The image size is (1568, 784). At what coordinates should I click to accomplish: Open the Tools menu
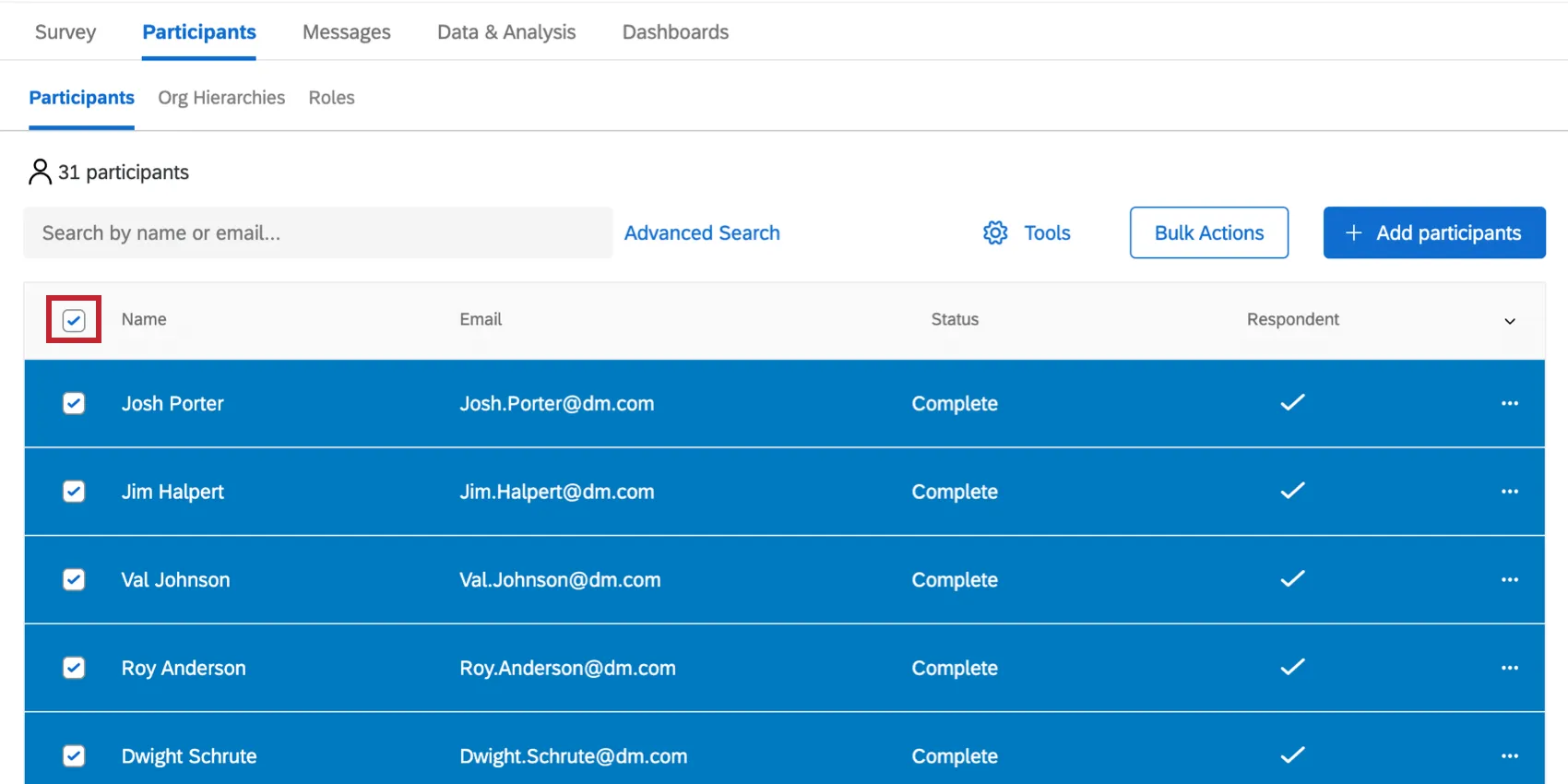1046,232
